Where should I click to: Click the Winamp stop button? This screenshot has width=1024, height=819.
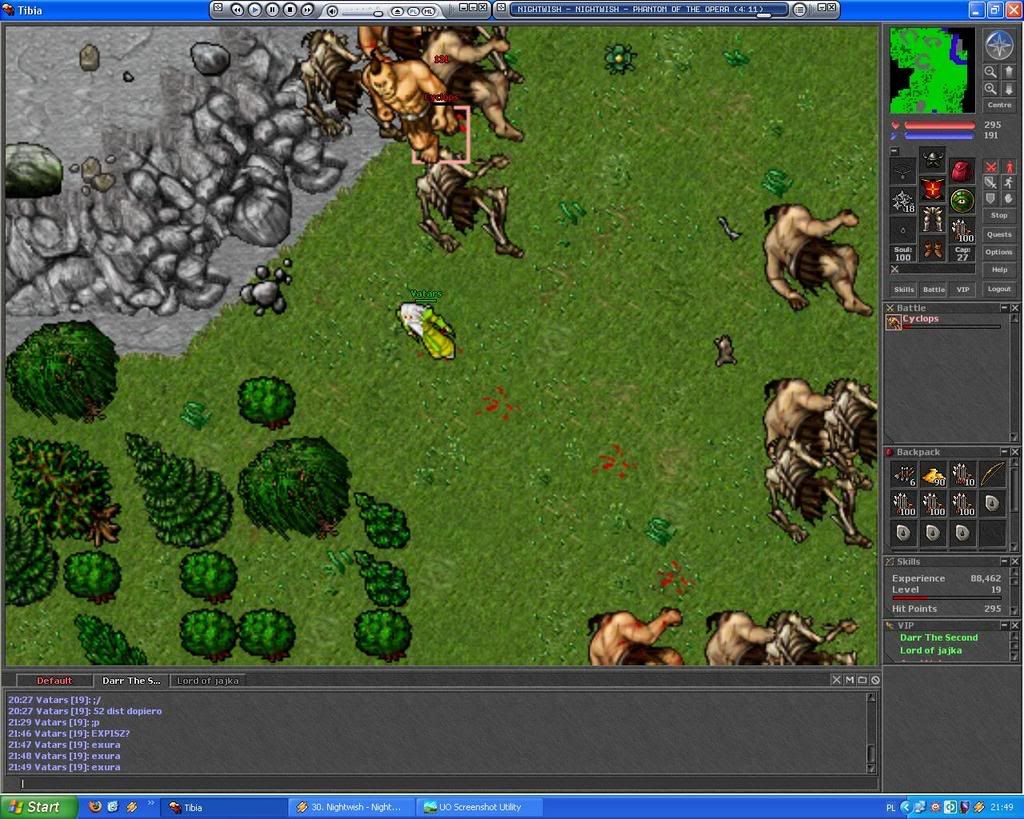[x=289, y=10]
